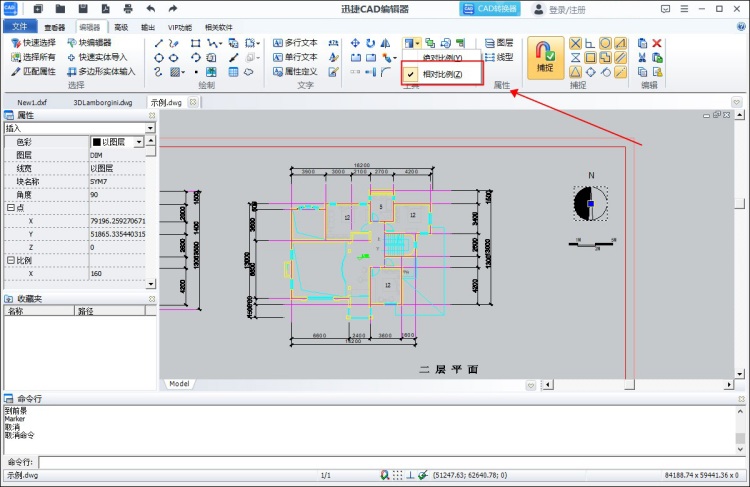
Task: Toggle the hourglass-shaped snap icon
Action: tap(575, 58)
